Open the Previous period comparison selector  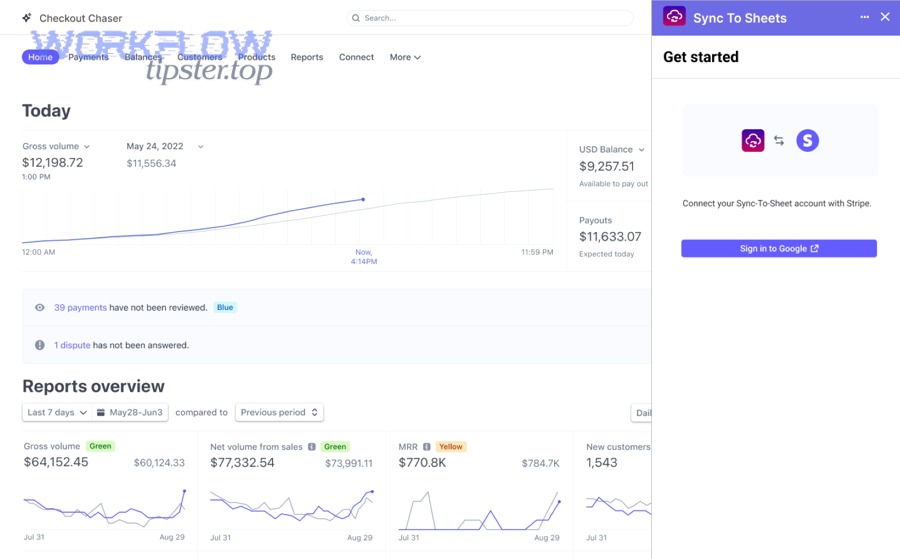coord(279,413)
